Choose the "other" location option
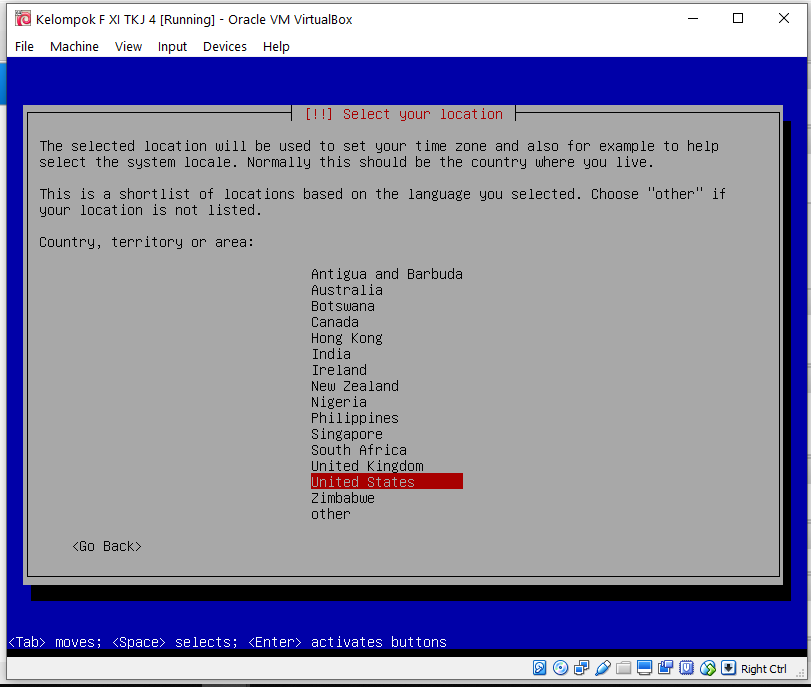The image size is (811, 687). [331, 514]
